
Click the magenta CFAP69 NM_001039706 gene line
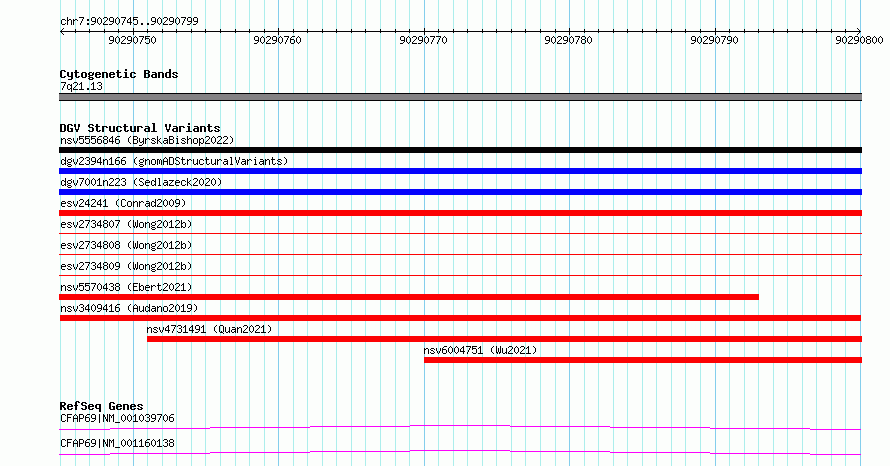pos(460,427)
